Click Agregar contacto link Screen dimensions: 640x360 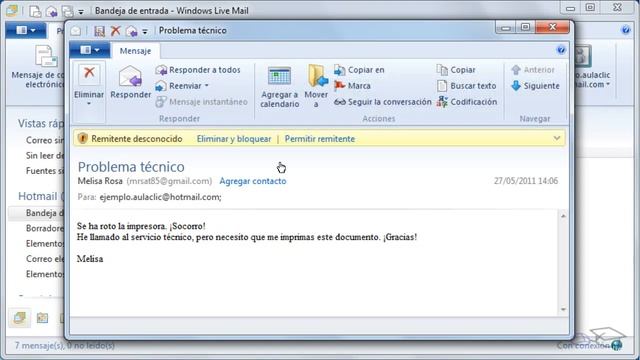tap(253, 181)
